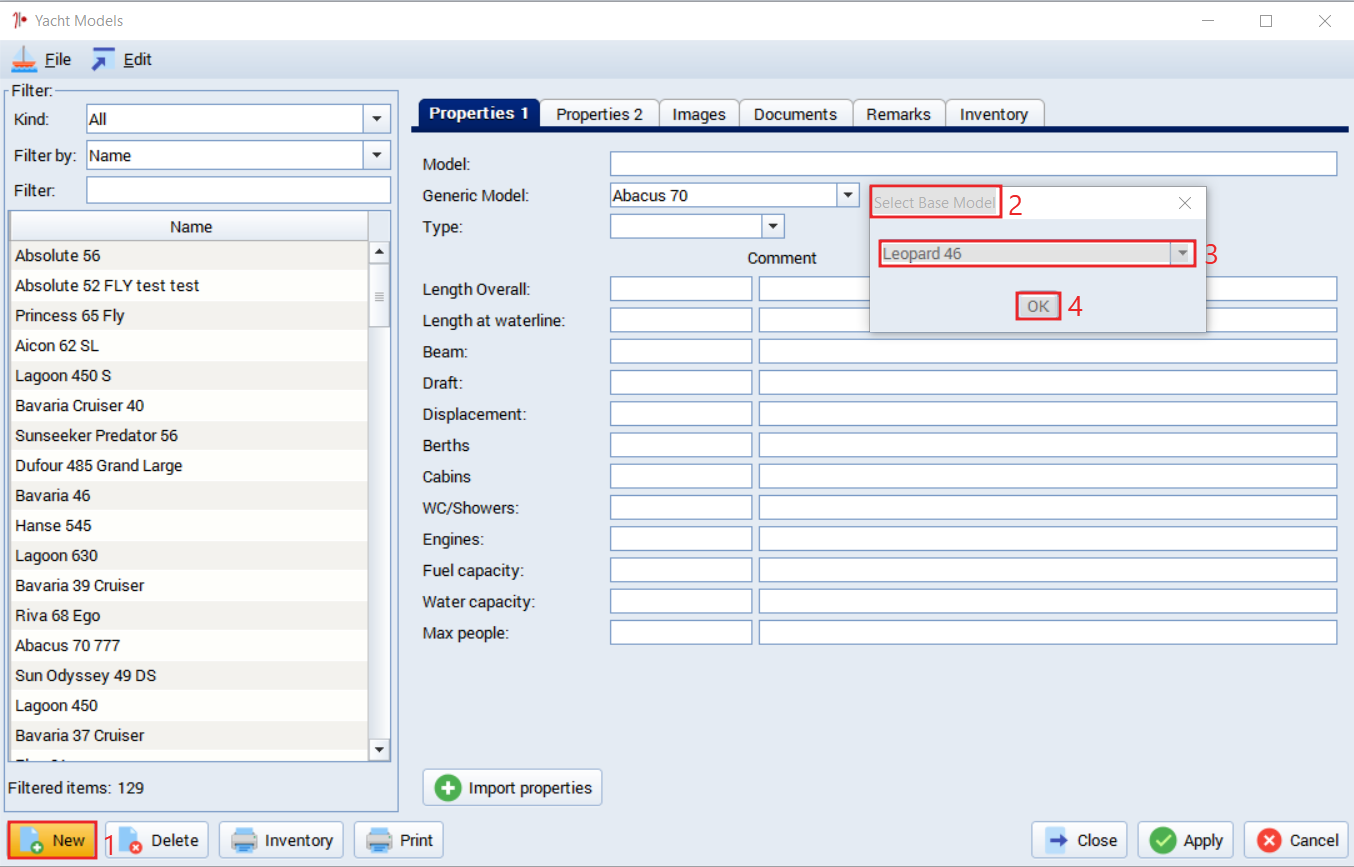
Task: Switch to Properties 2 tab
Action: tap(599, 114)
